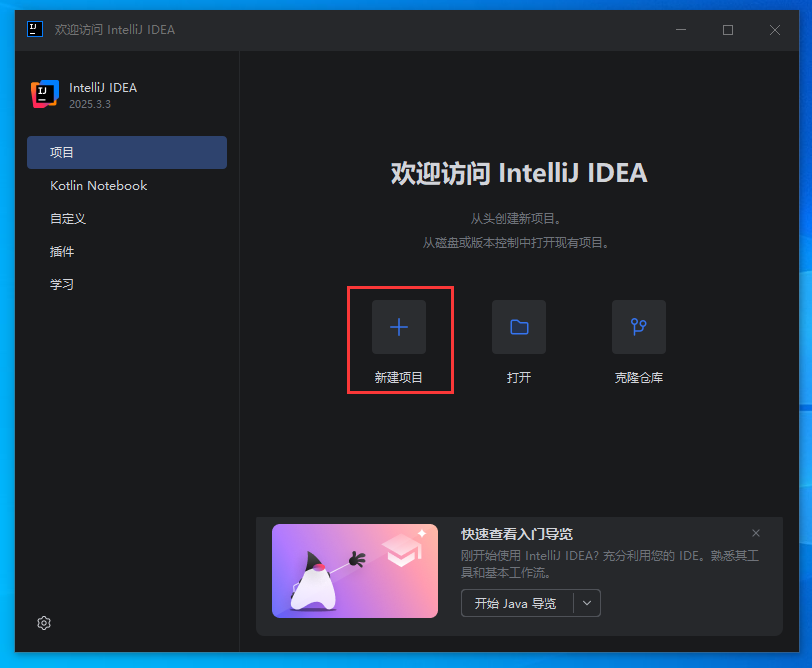Close the IntelliJ IDEA welcome window
The image size is (812, 668).
click(x=775, y=30)
